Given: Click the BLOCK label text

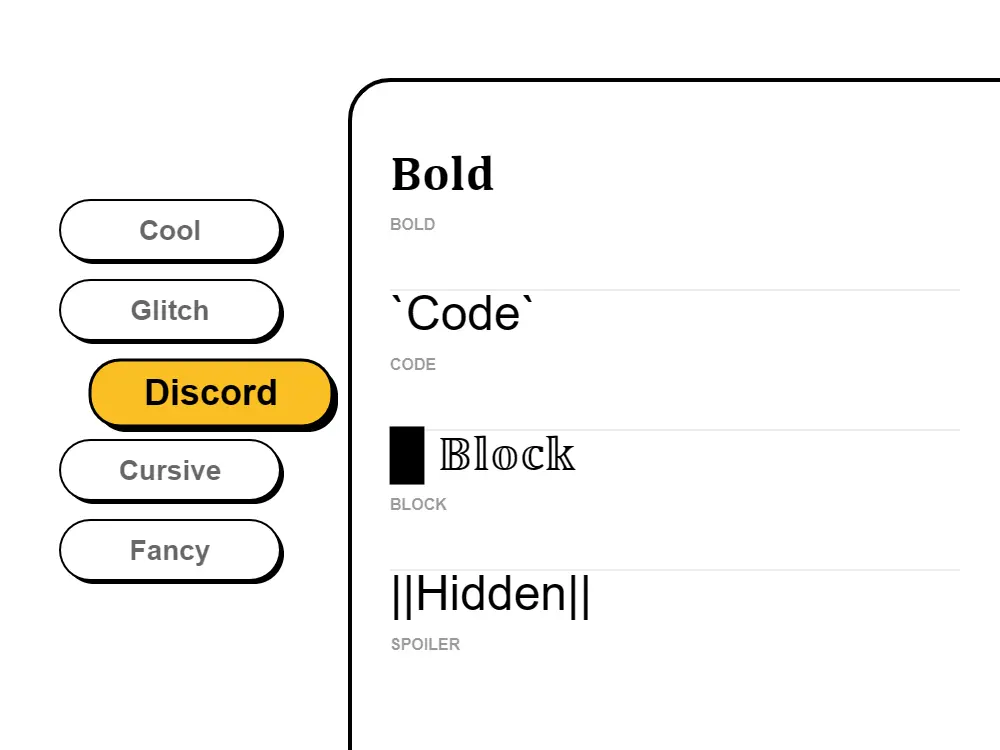Looking at the screenshot, I should point(417,504).
